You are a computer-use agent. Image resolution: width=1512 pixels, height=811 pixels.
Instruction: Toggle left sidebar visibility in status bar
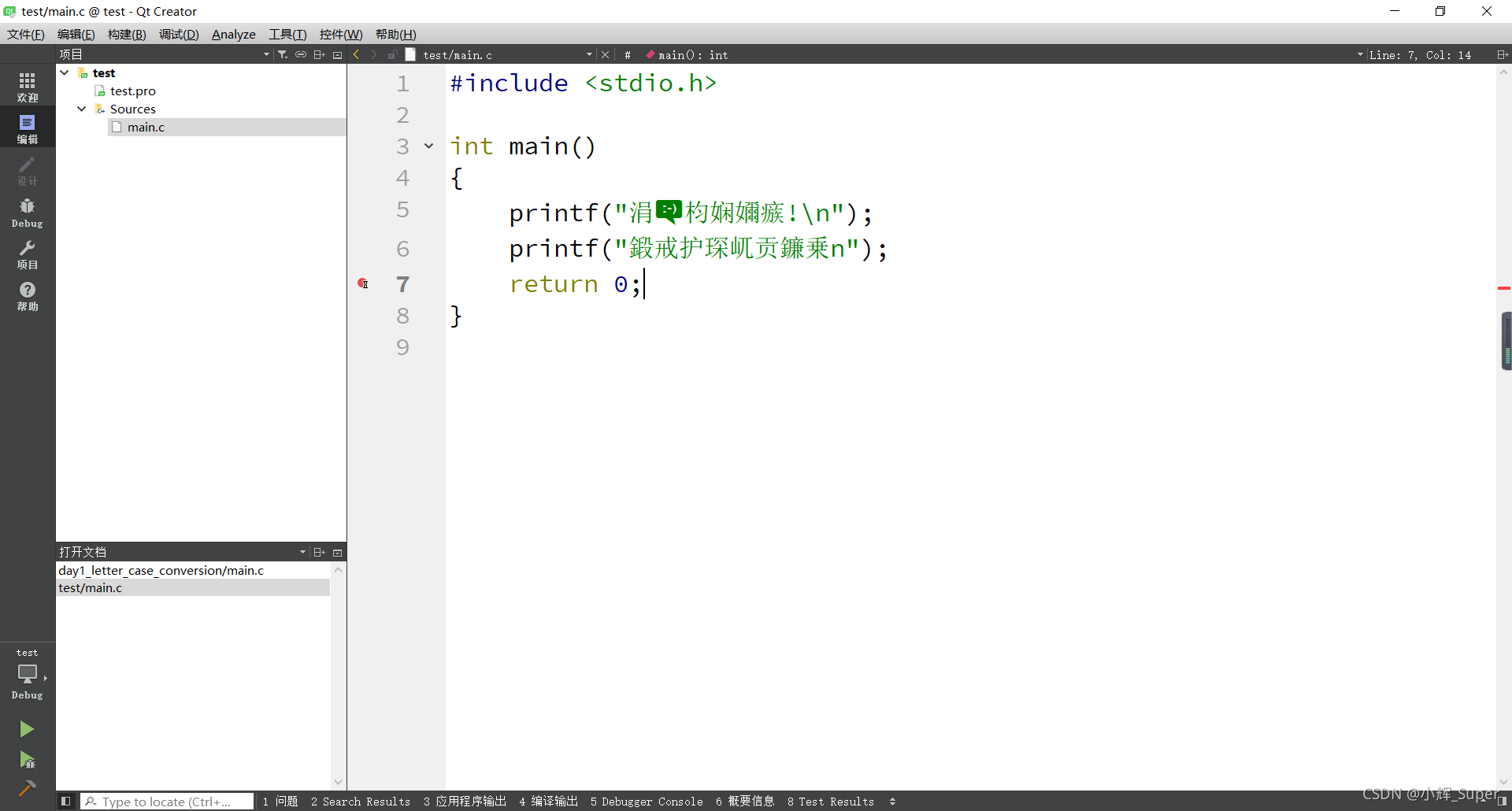(x=66, y=802)
